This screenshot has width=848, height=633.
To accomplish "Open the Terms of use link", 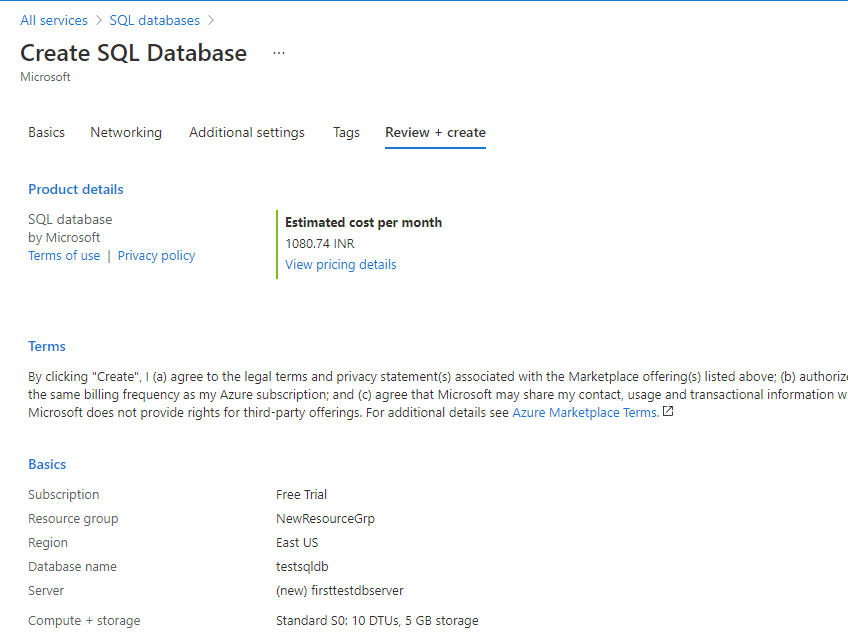I will (64, 255).
